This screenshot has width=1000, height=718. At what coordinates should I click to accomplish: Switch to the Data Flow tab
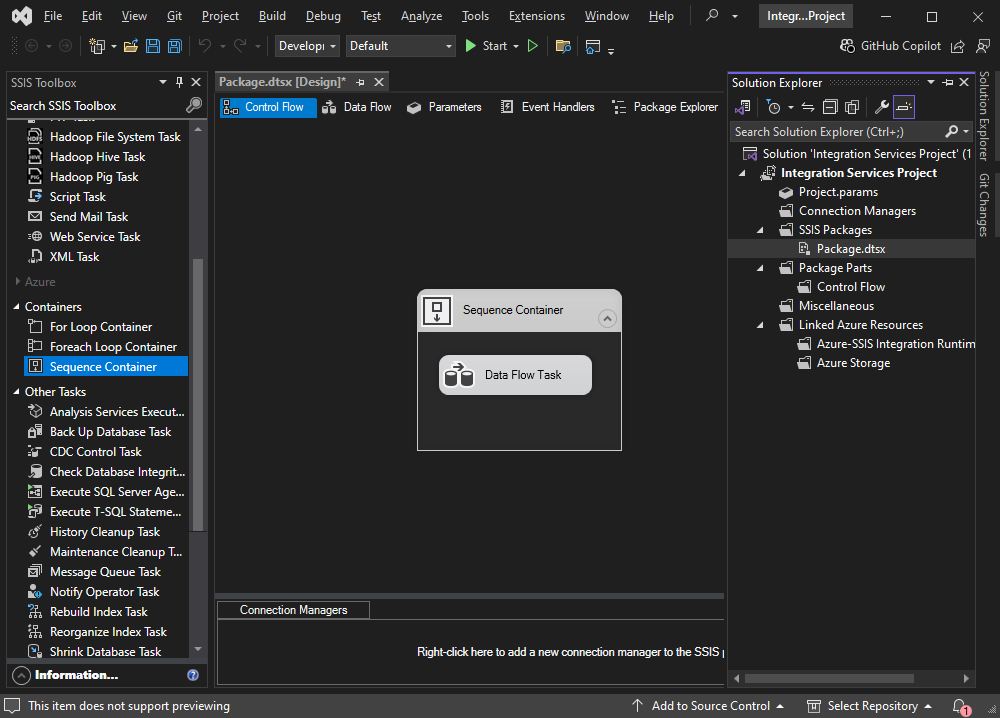tap(358, 107)
